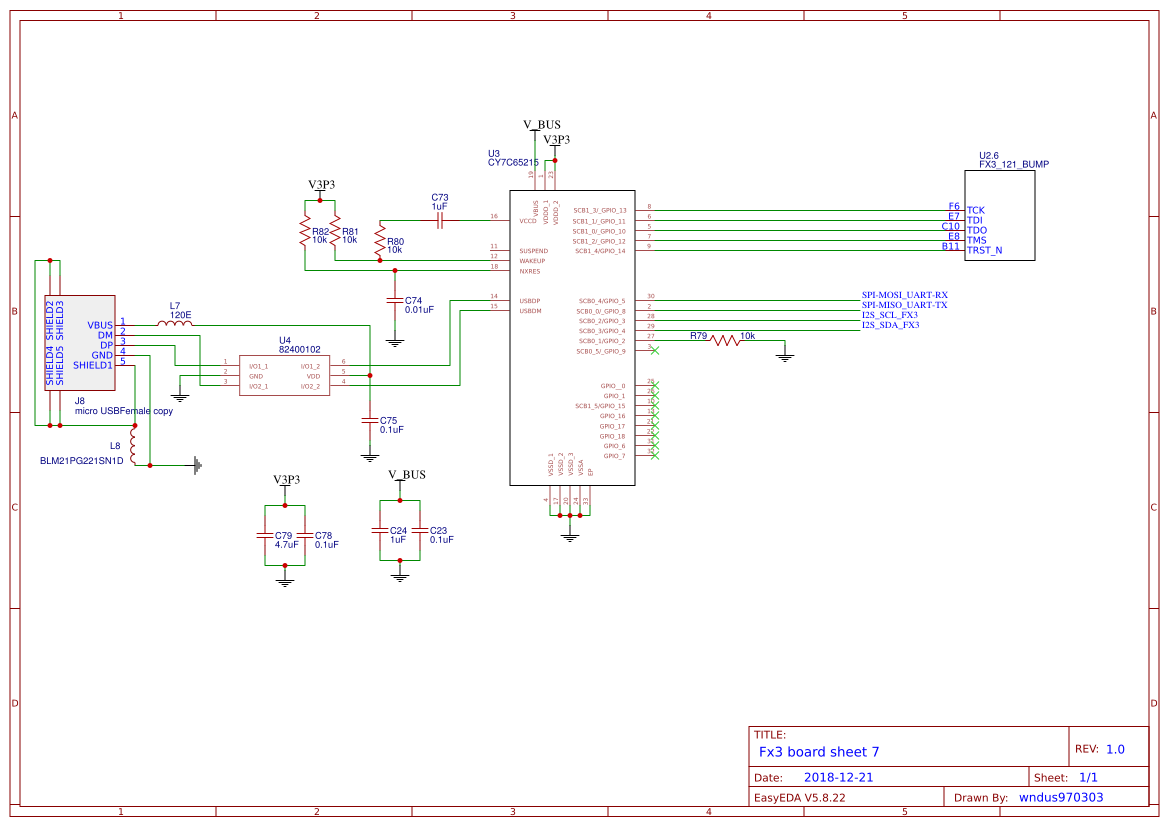Select the R80 resistor symbol
1169x827 pixels.
click(380, 240)
